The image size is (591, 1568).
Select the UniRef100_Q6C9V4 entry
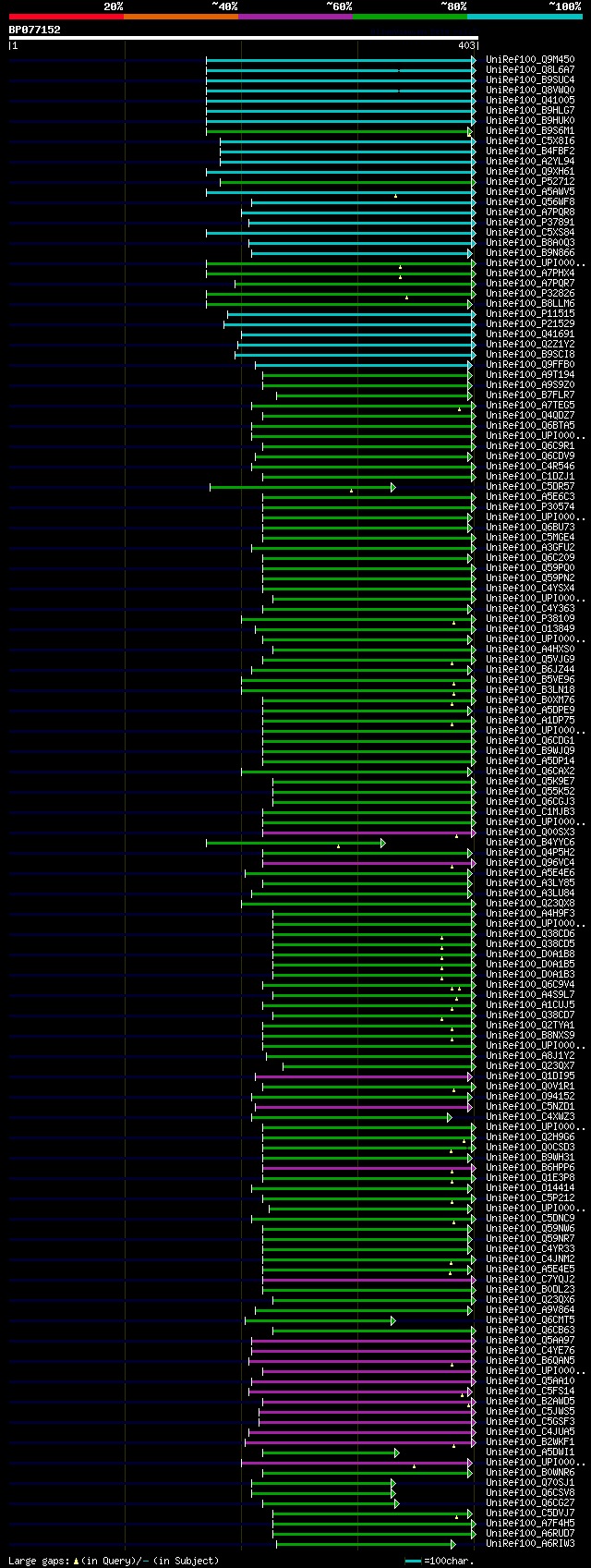(530, 984)
